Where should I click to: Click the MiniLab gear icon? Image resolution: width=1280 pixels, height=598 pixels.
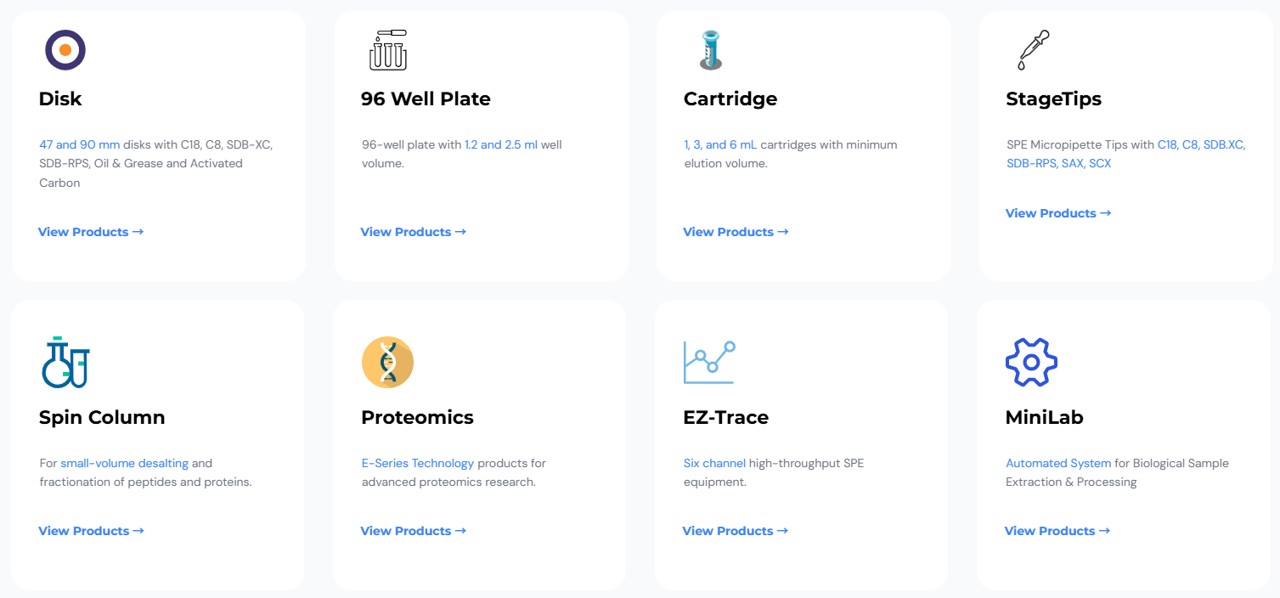(1031, 362)
